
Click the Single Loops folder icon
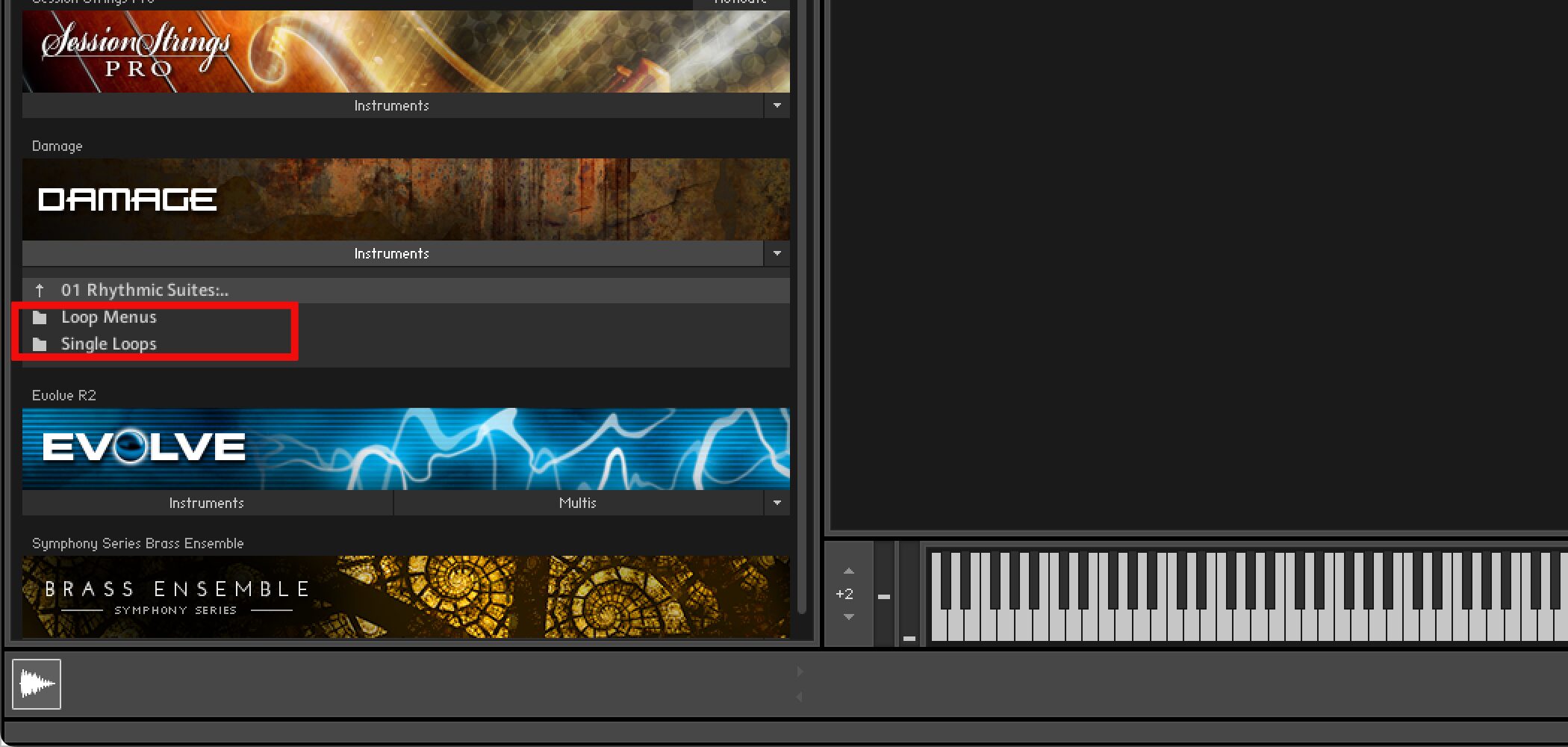[40, 344]
